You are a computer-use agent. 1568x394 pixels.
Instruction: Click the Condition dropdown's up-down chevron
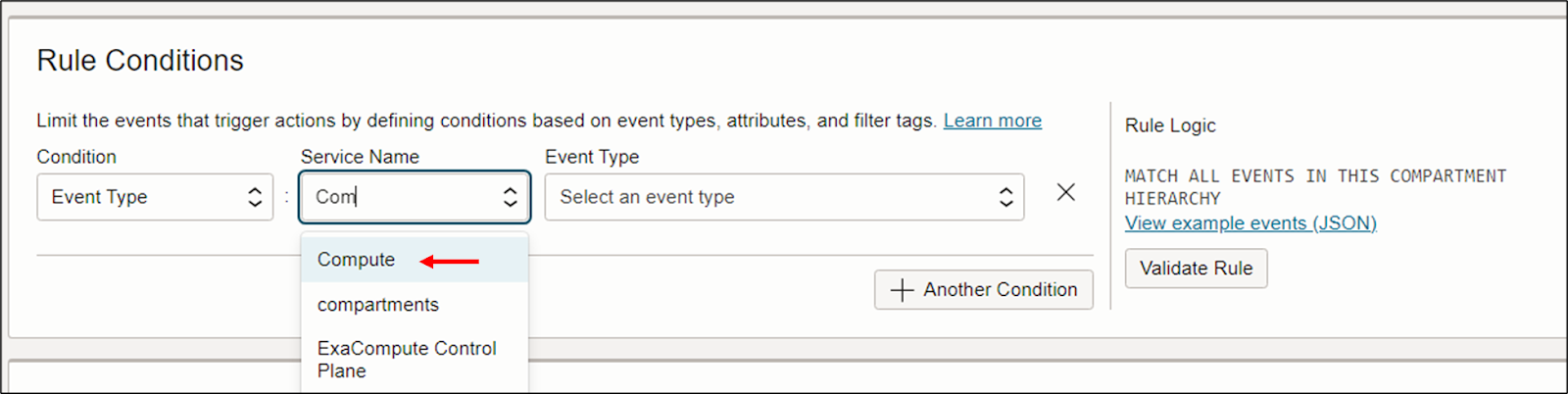tap(255, 197)
